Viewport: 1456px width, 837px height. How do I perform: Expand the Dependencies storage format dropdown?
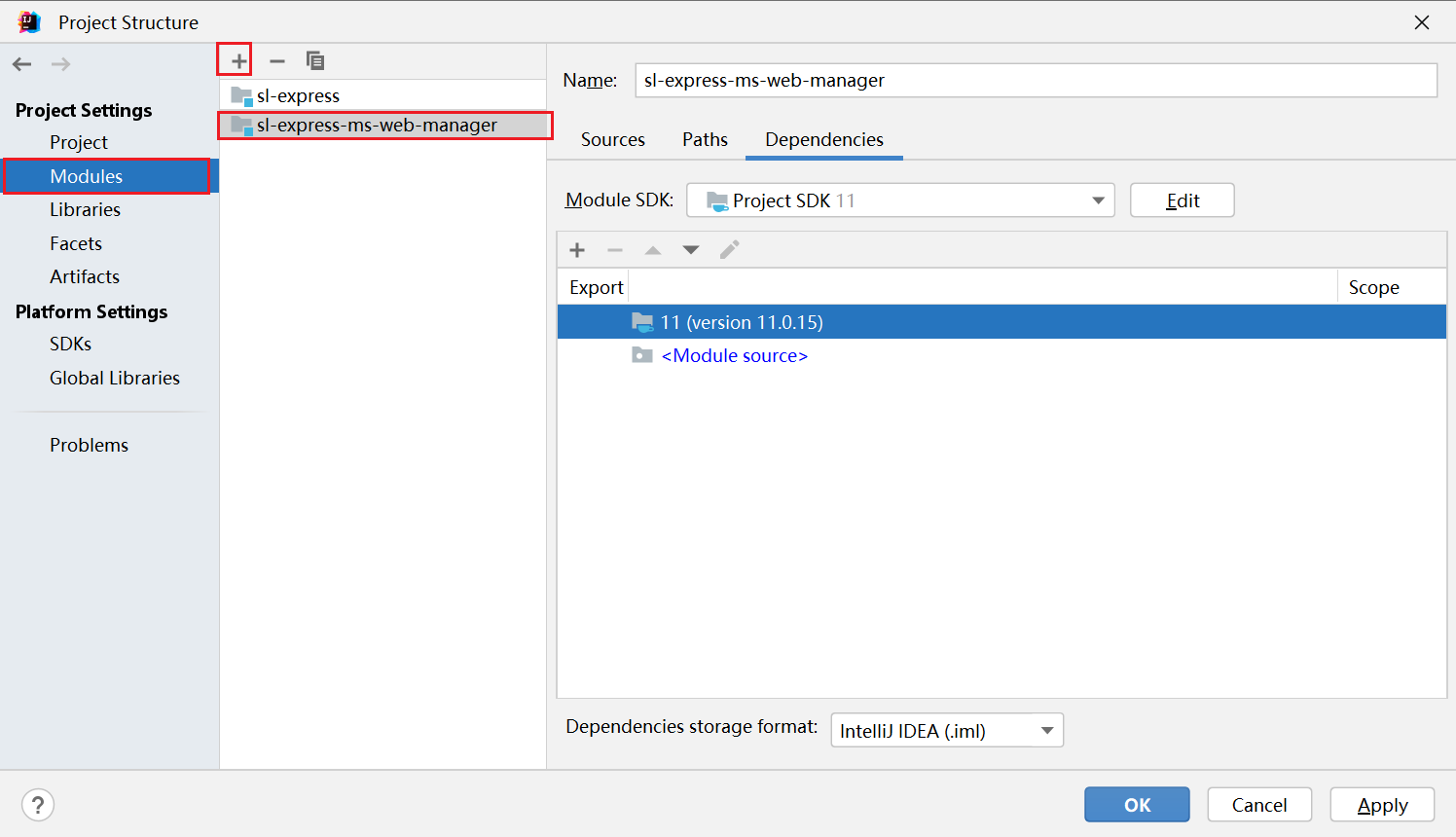pos(946,730)
